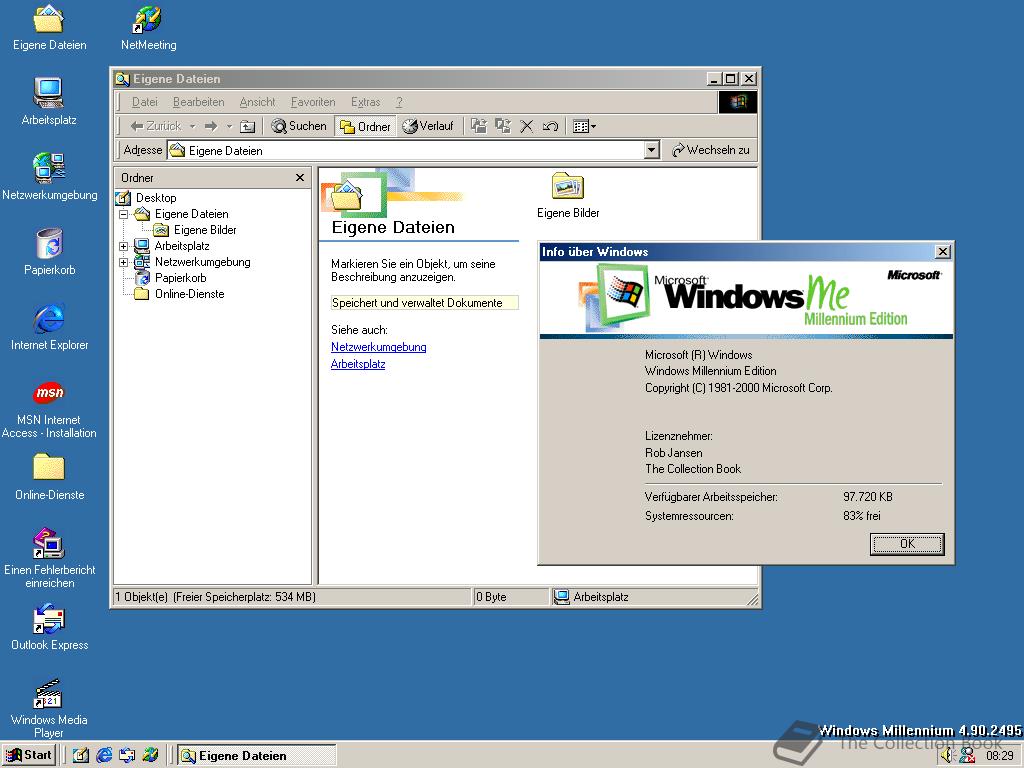The height and width of the screenshot is (768, 1024).
Task: Open Eigene Dateien desktop icon
Action: [49, 27]
